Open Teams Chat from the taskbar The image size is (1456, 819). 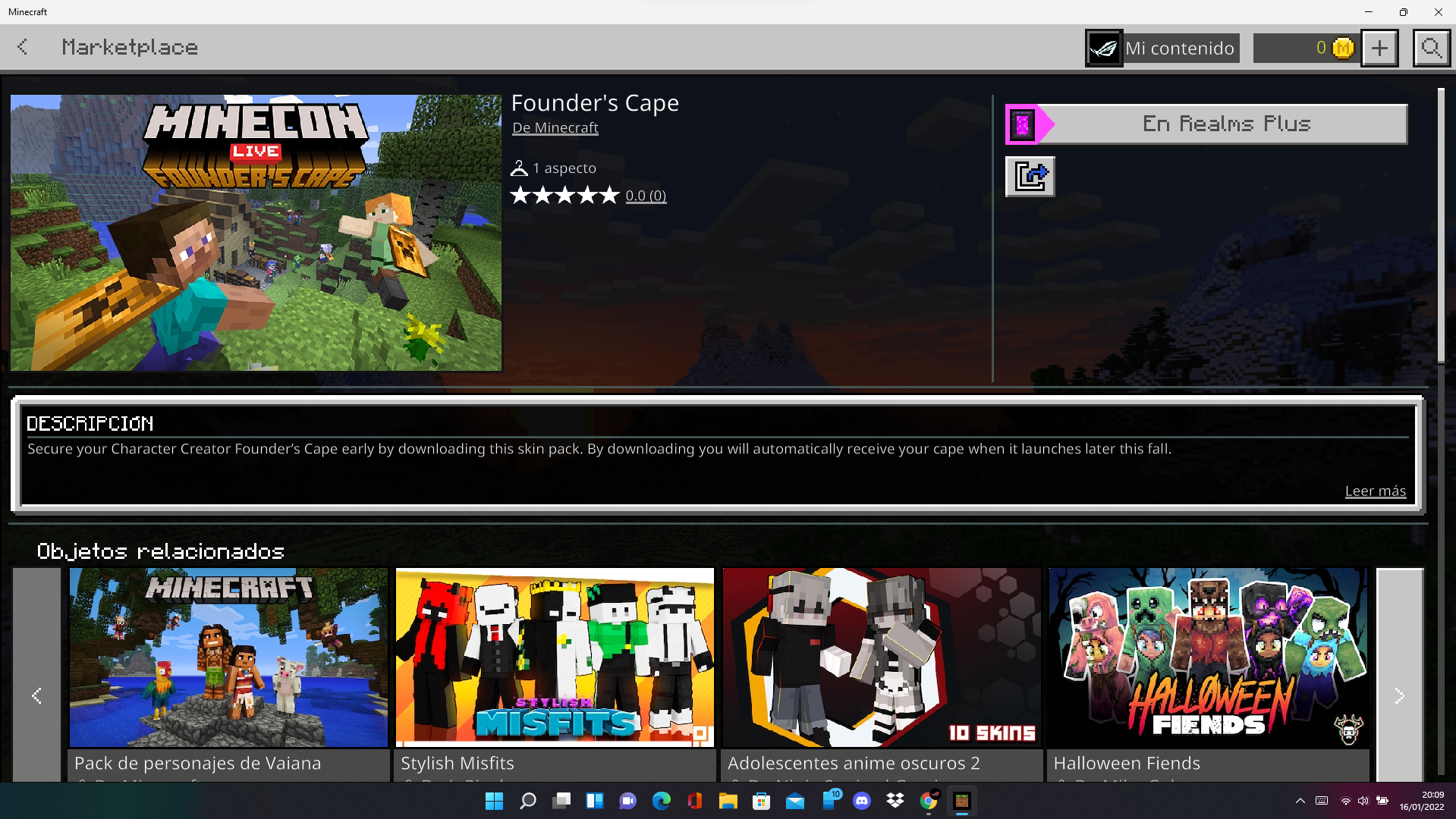627,801
